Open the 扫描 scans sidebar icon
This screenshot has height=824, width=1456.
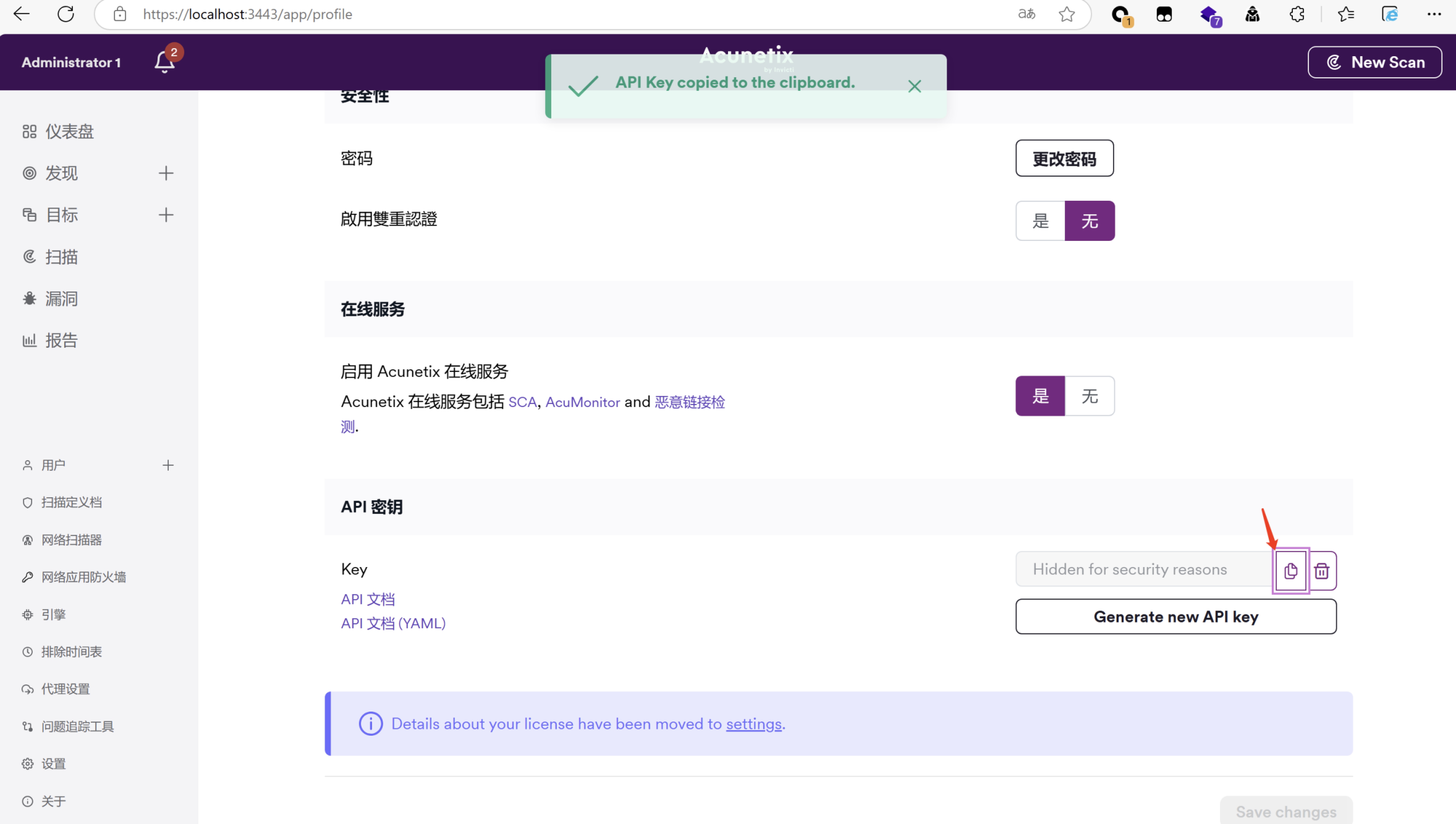[x=29, y=256]
